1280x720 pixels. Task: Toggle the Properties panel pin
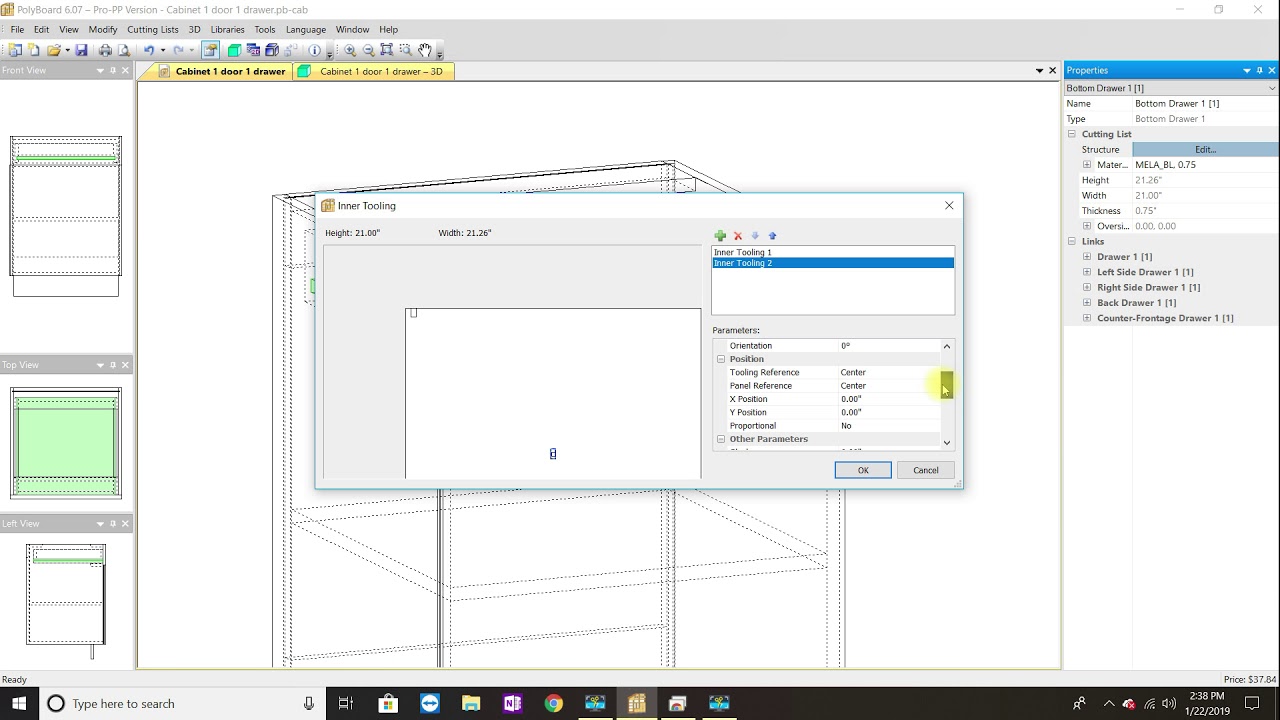(1260, 71)
